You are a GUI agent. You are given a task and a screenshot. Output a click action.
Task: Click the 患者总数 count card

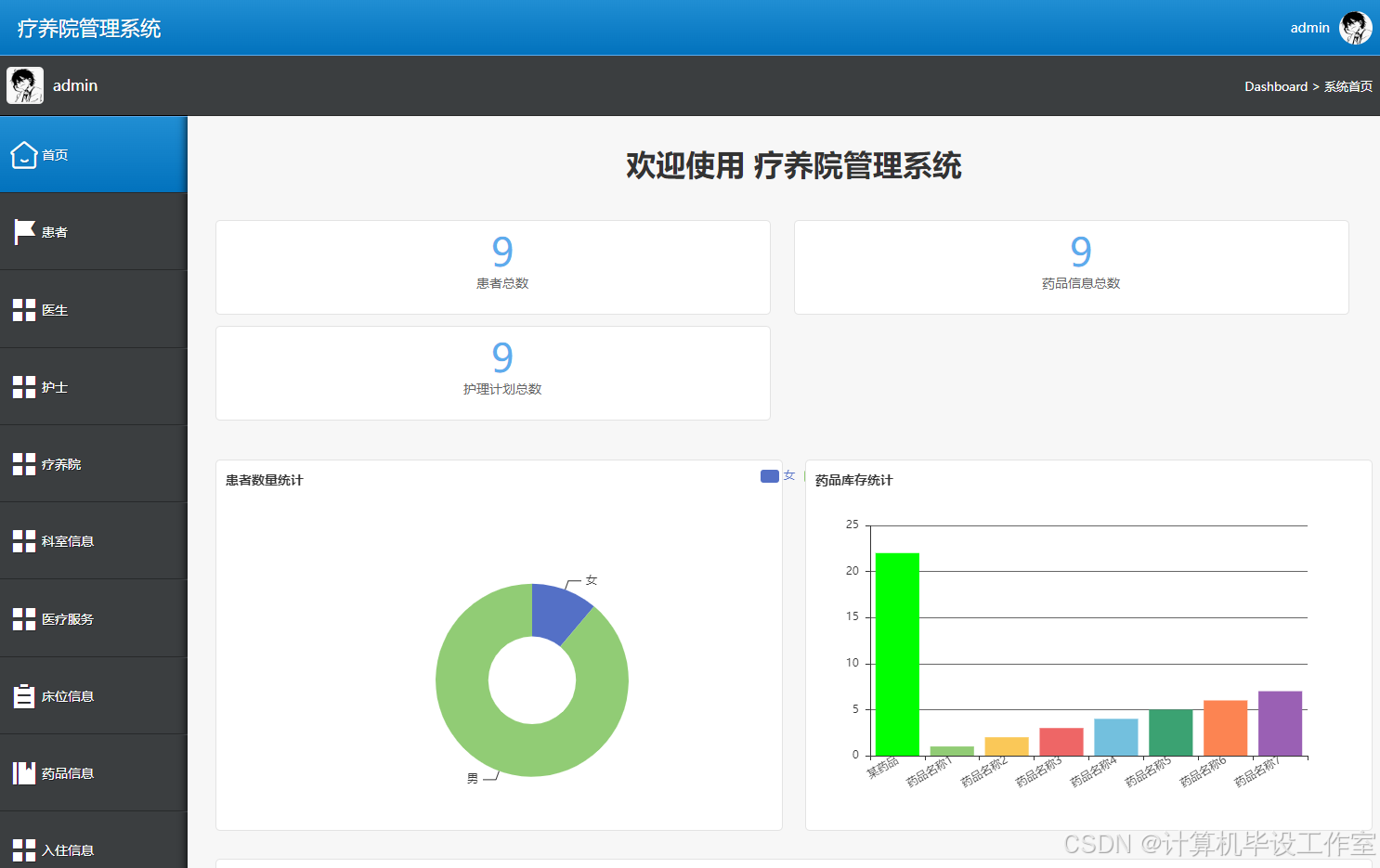pos(493,267)
